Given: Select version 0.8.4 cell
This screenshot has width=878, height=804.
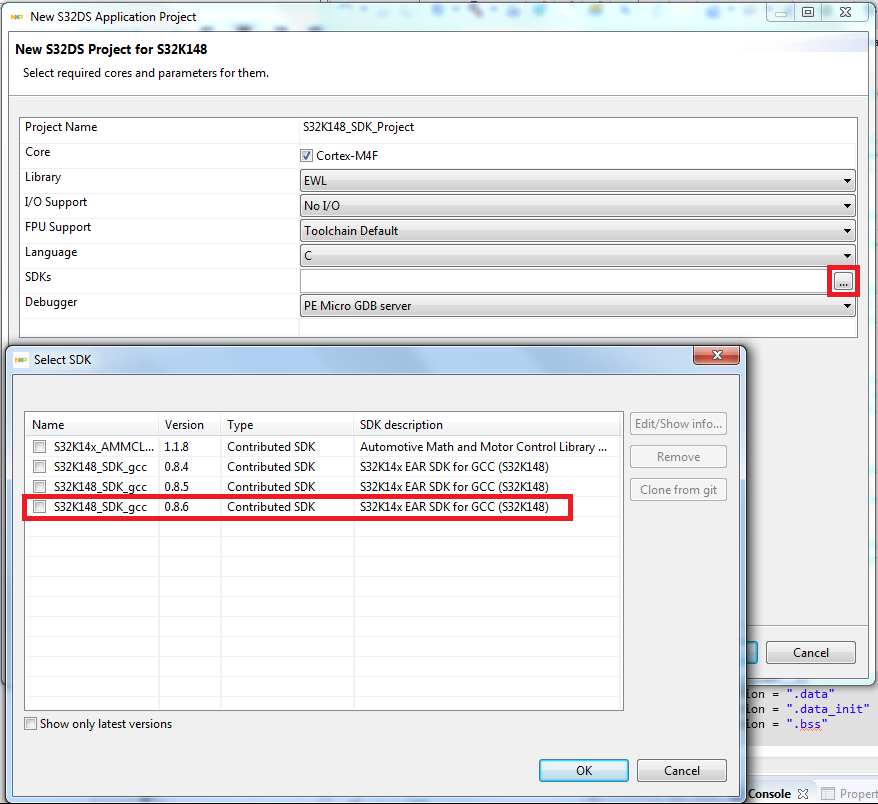Looking at the screenshot, I should 176,467.
